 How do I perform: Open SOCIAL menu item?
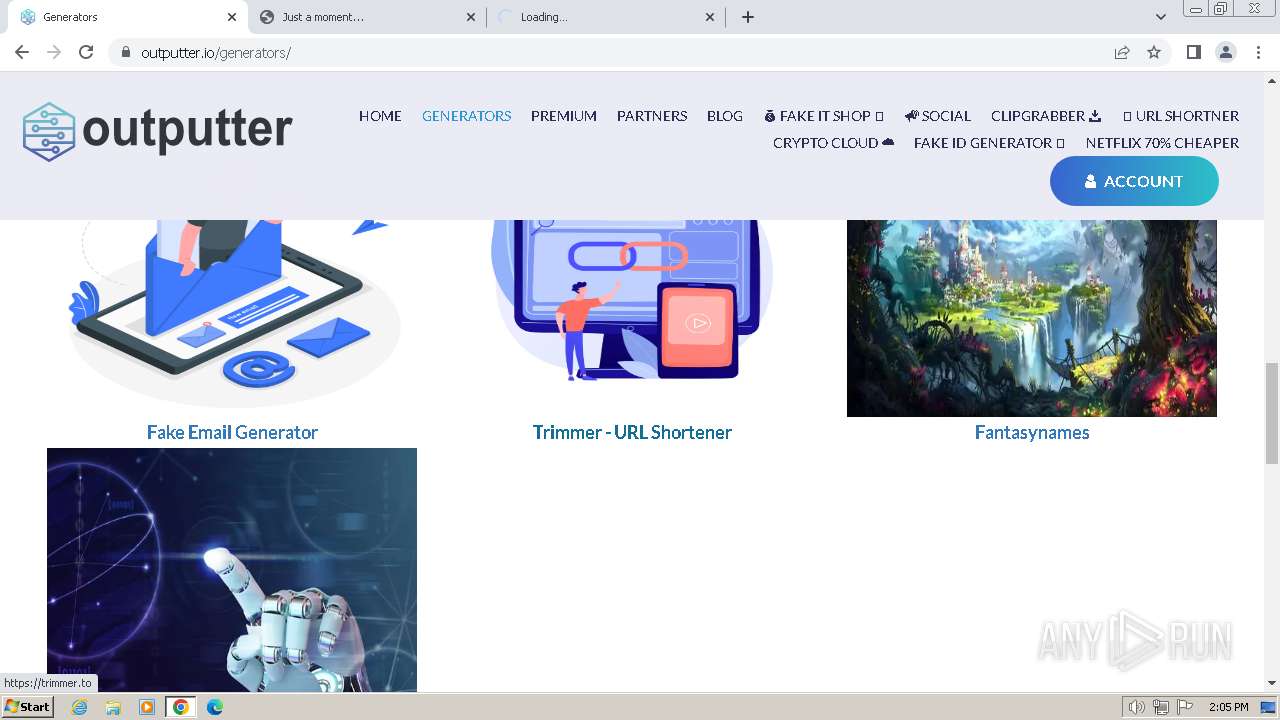tap(938, 116)
